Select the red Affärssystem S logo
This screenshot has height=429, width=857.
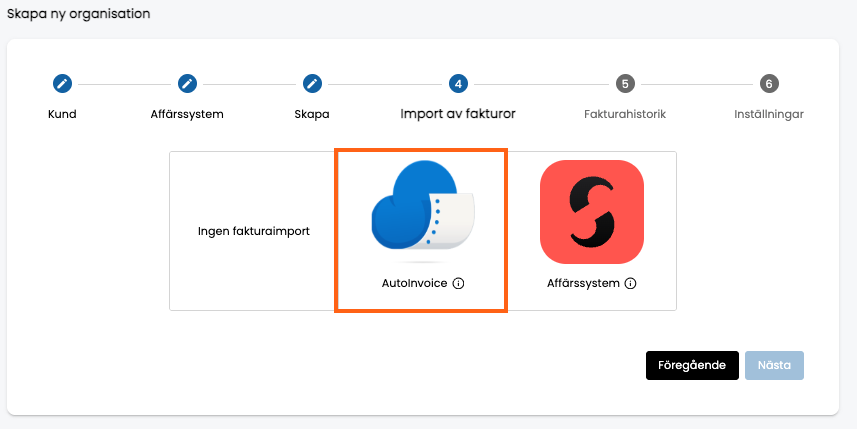pos(592,212)
